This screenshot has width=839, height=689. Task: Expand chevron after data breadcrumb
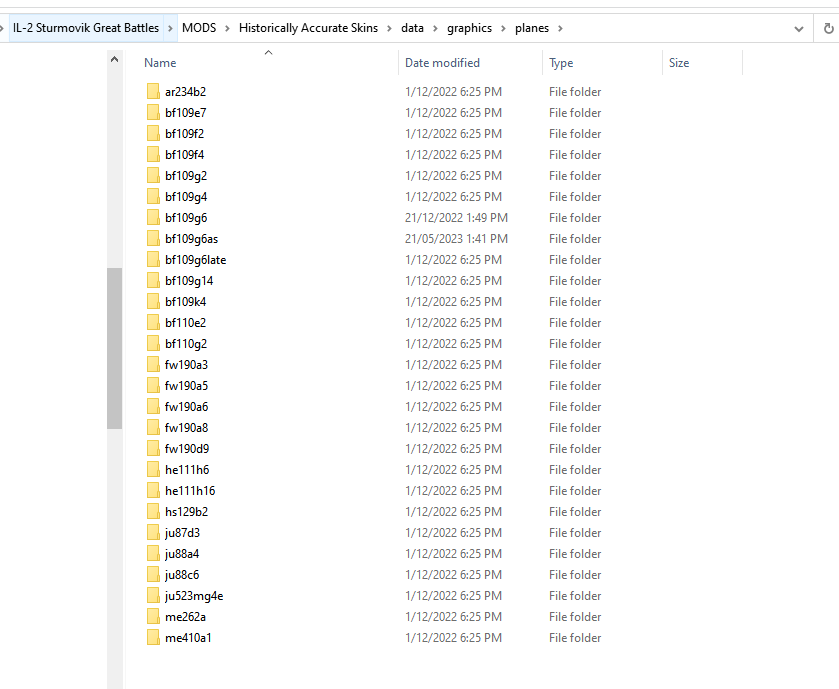click(435, 28)
